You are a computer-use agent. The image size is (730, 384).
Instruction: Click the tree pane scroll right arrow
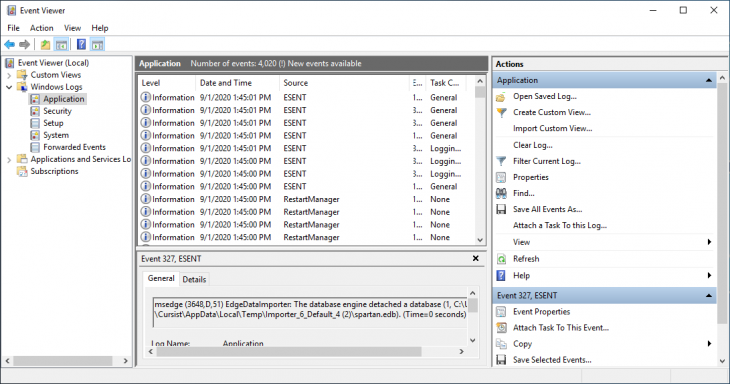pyautogui.click(x=125, y=361)
